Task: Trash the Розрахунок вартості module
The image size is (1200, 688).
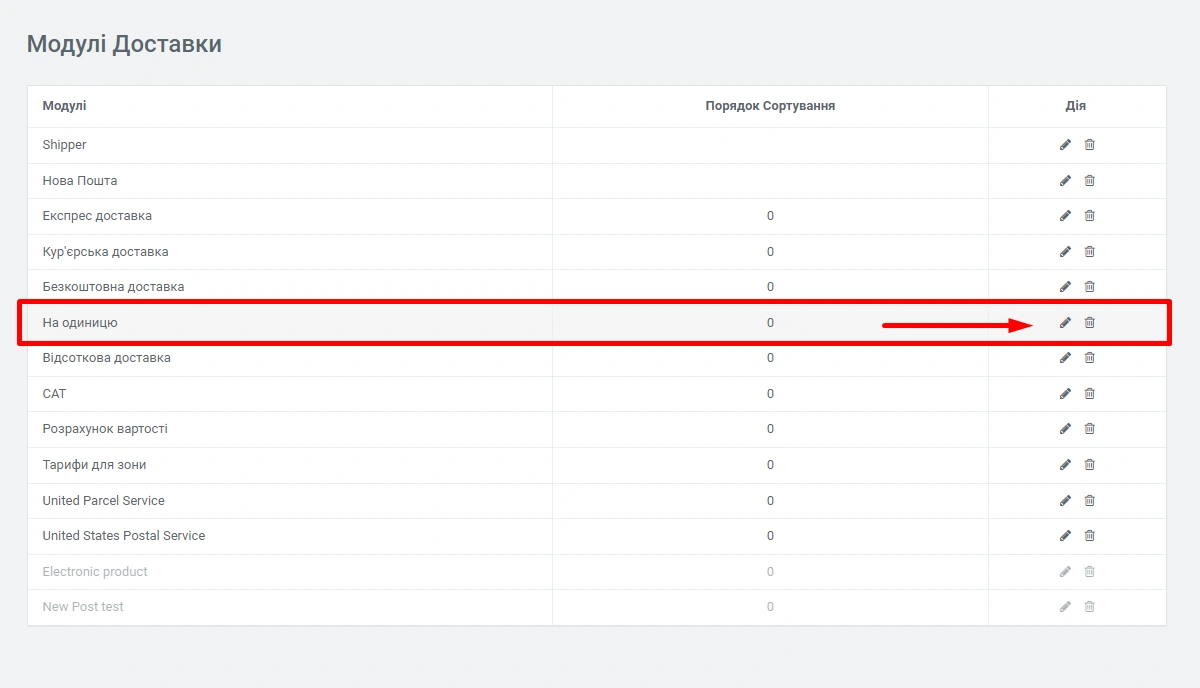Action: (x=1090, y=429)
